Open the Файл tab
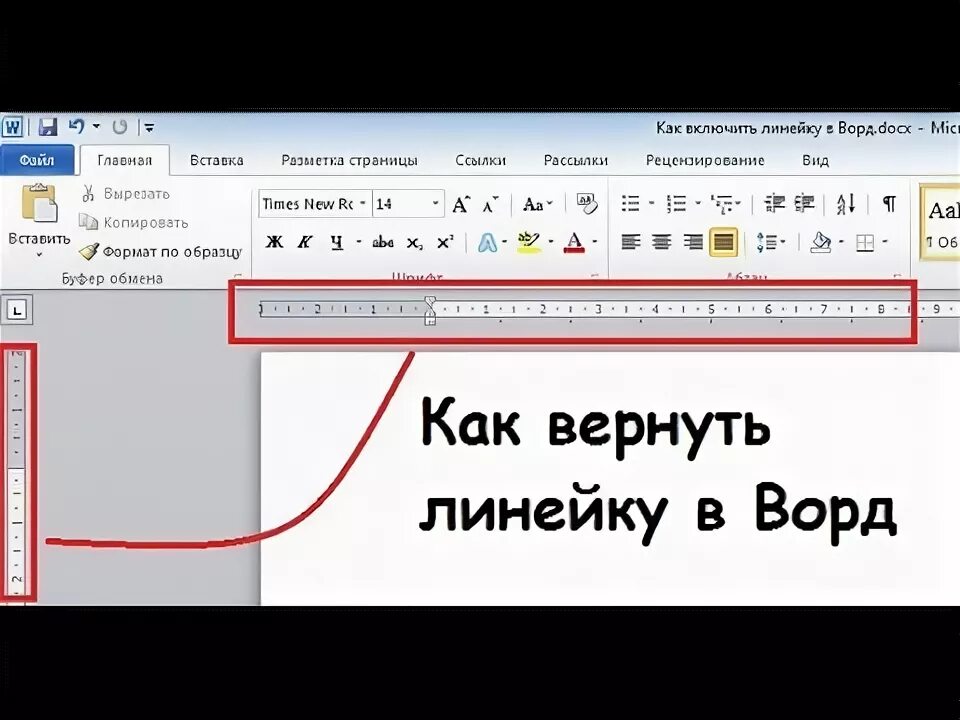This screenshot has width=960, height=720. click(37, 160)
